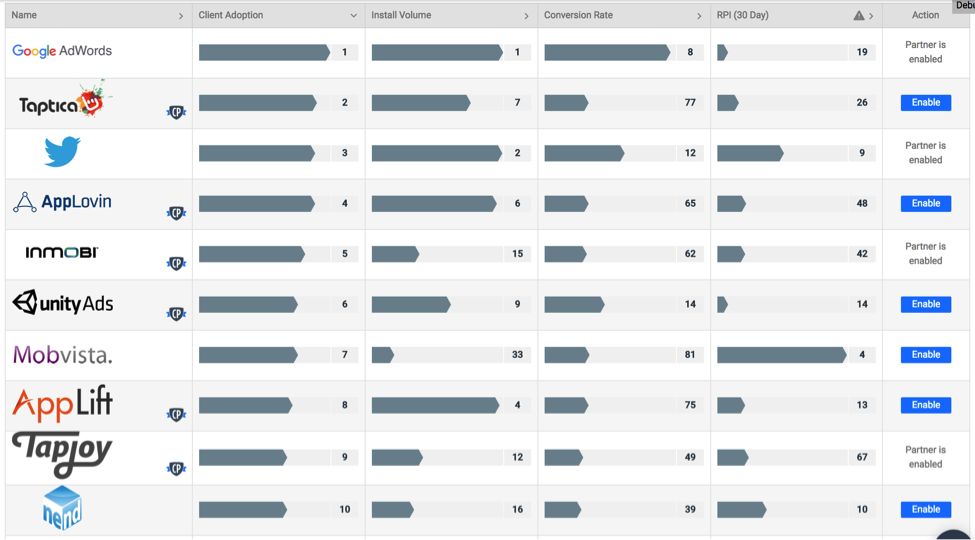
Task: Sort by Conversion Rate column header
Action: click(578, 15)
